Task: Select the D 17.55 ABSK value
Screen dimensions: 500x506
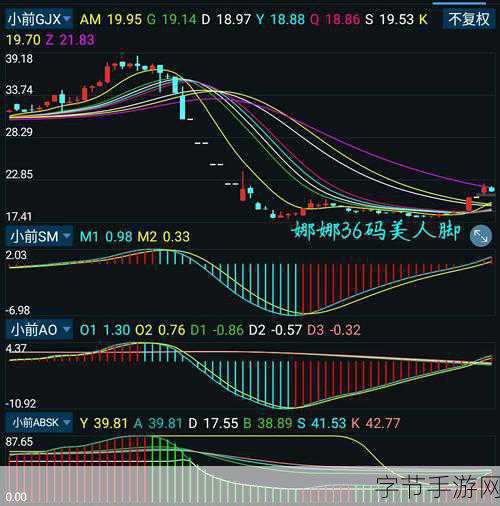Action: click(x=213, y=423)
